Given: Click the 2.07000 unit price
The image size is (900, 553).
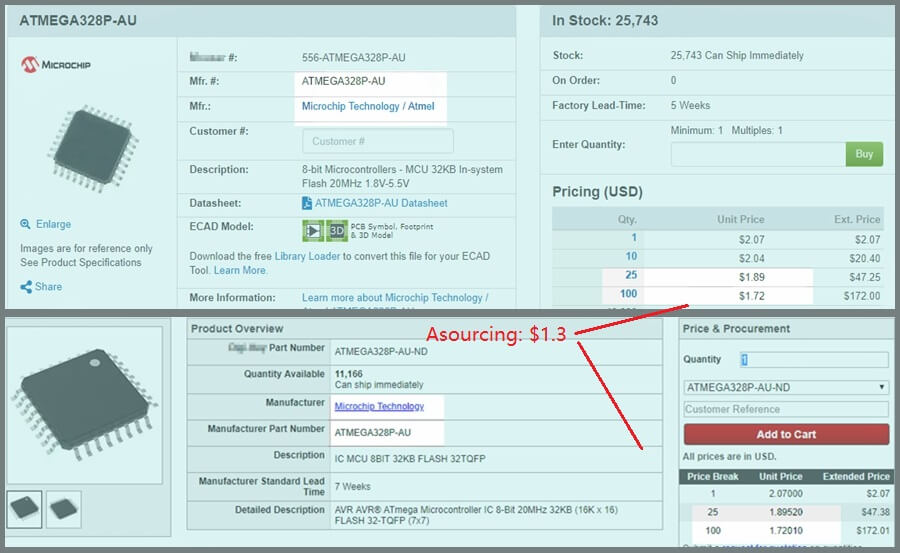Looking at the screenshot, I should point(786,493).
